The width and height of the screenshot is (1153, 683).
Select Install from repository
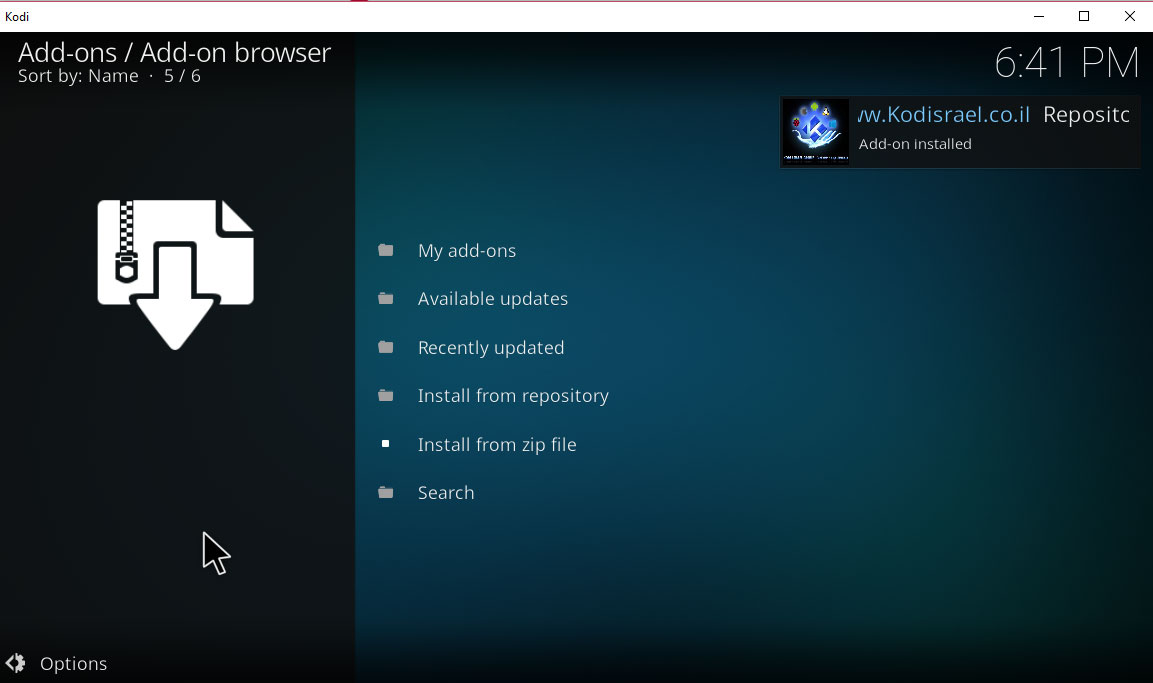click(513, 395)
